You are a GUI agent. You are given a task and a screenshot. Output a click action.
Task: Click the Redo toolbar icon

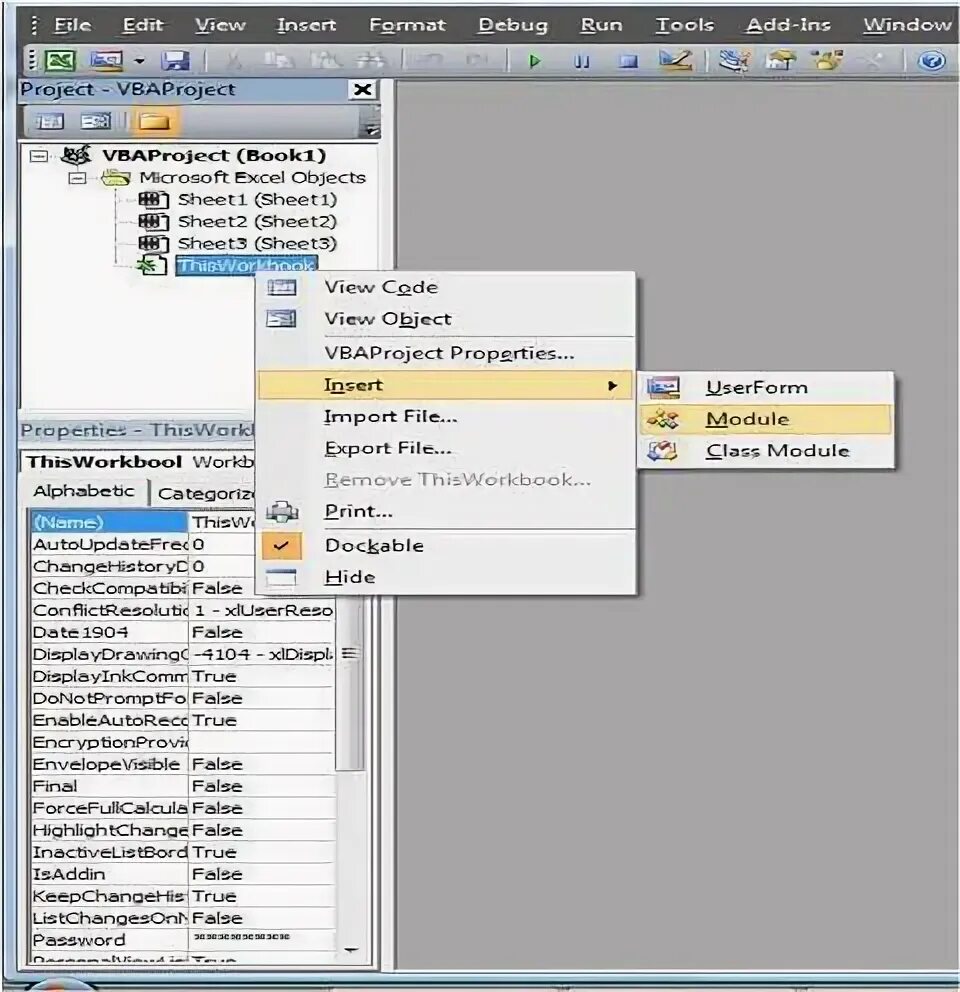[477, 61]
